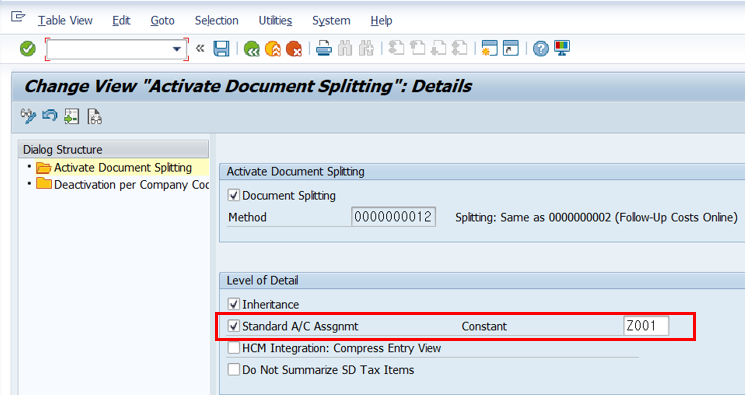Click the Print icon
The width and height of the screenshot is (745, 395).
point(324,48)
